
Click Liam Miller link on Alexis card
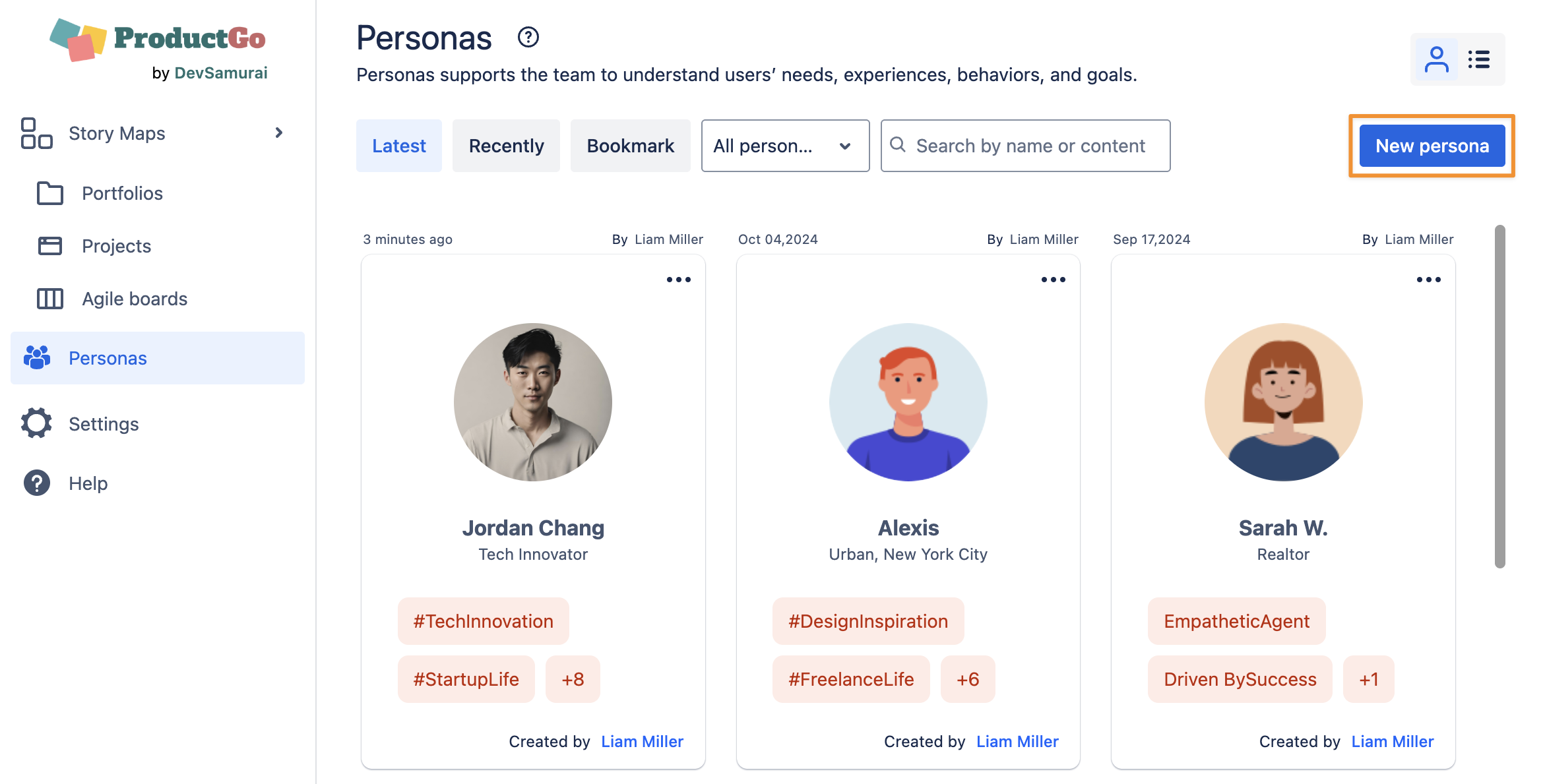click(1017, 742)
